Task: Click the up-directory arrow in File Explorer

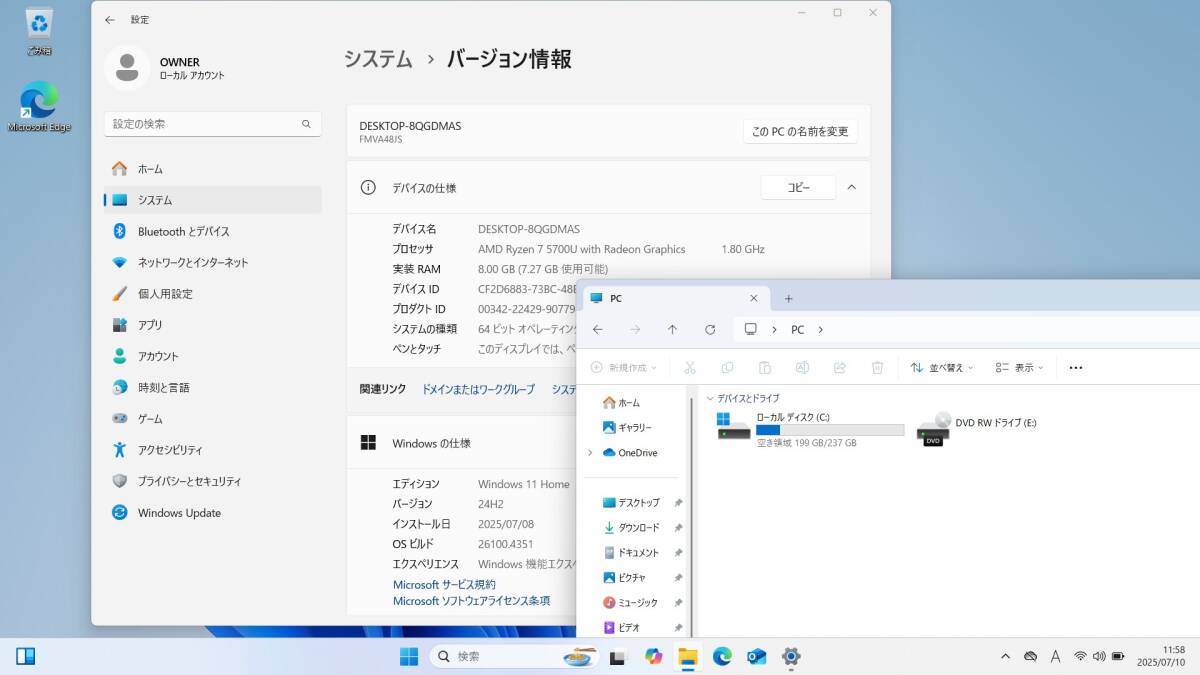Action: [672, 330]
